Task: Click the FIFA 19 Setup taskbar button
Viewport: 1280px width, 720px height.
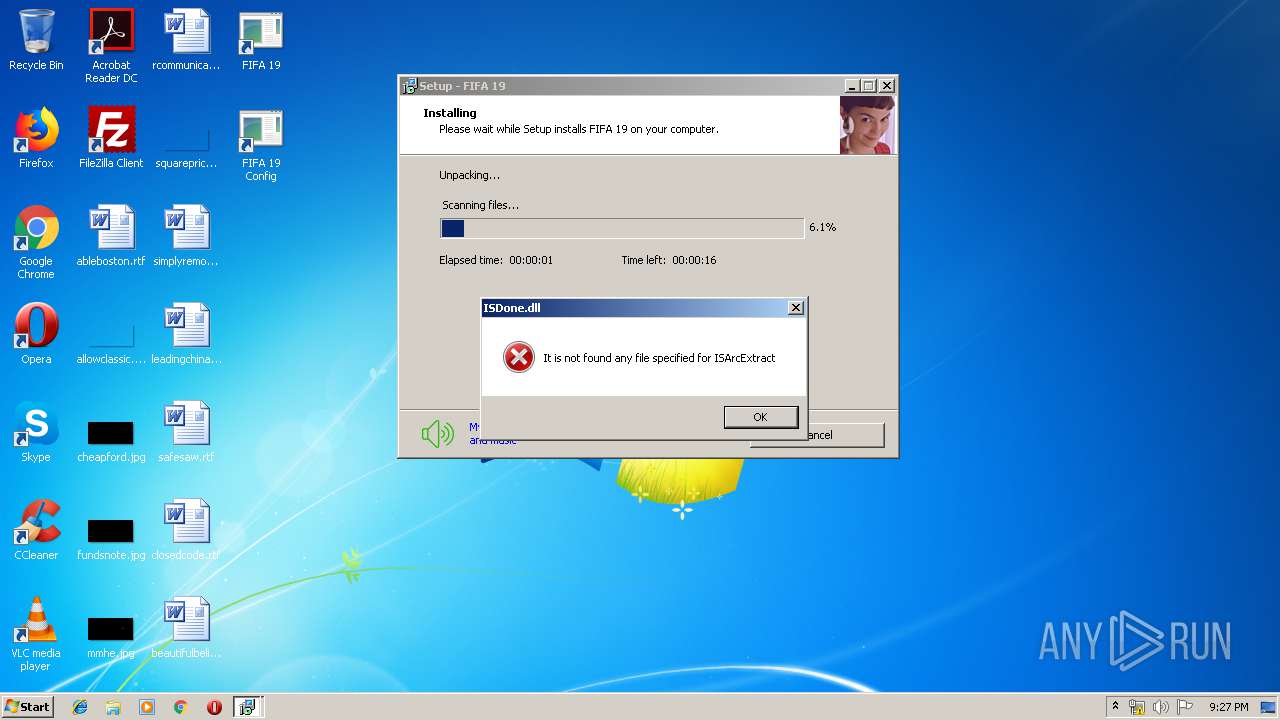Action: [247, 707]
